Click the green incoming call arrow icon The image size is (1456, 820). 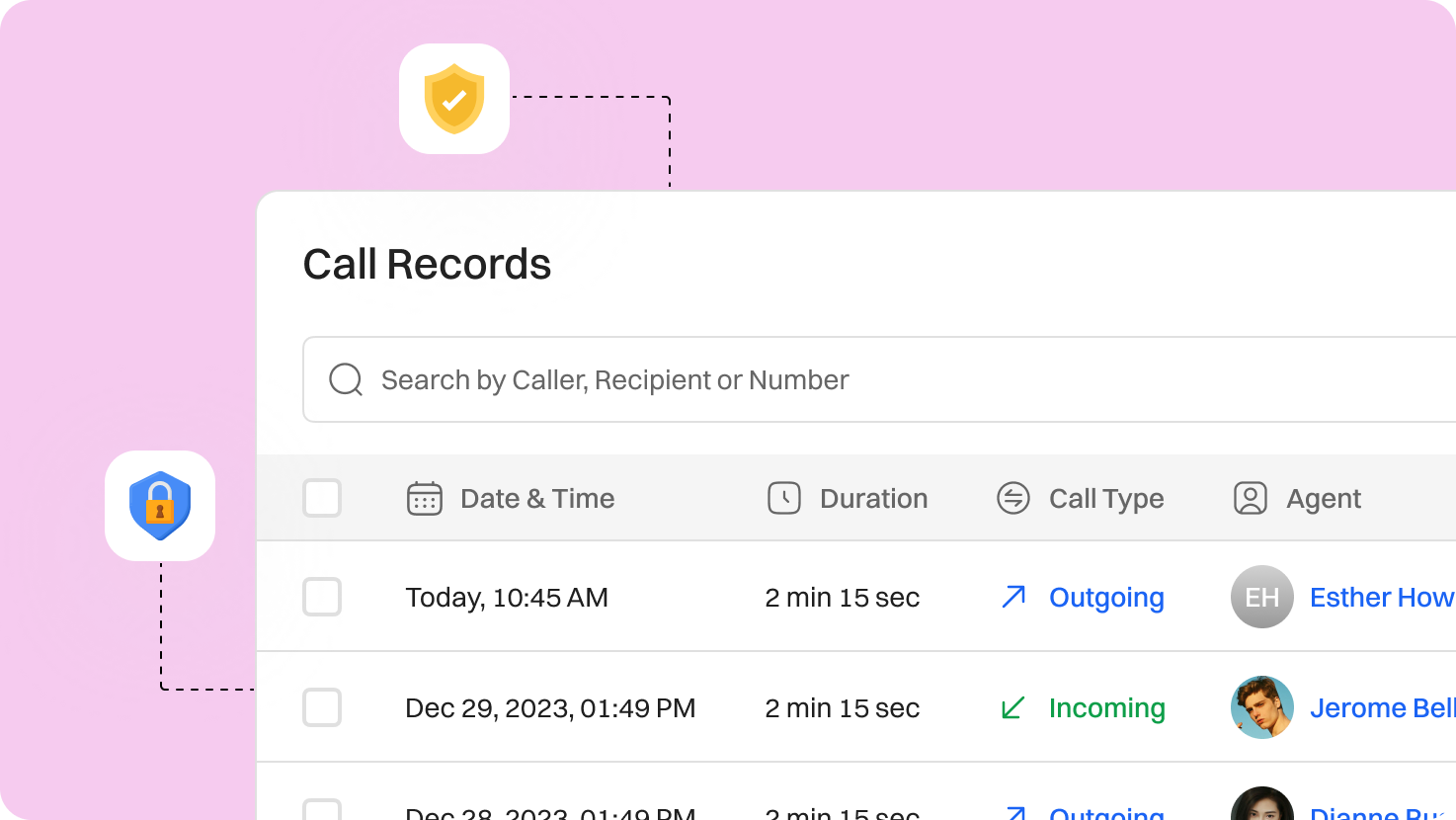(1011, 707)
